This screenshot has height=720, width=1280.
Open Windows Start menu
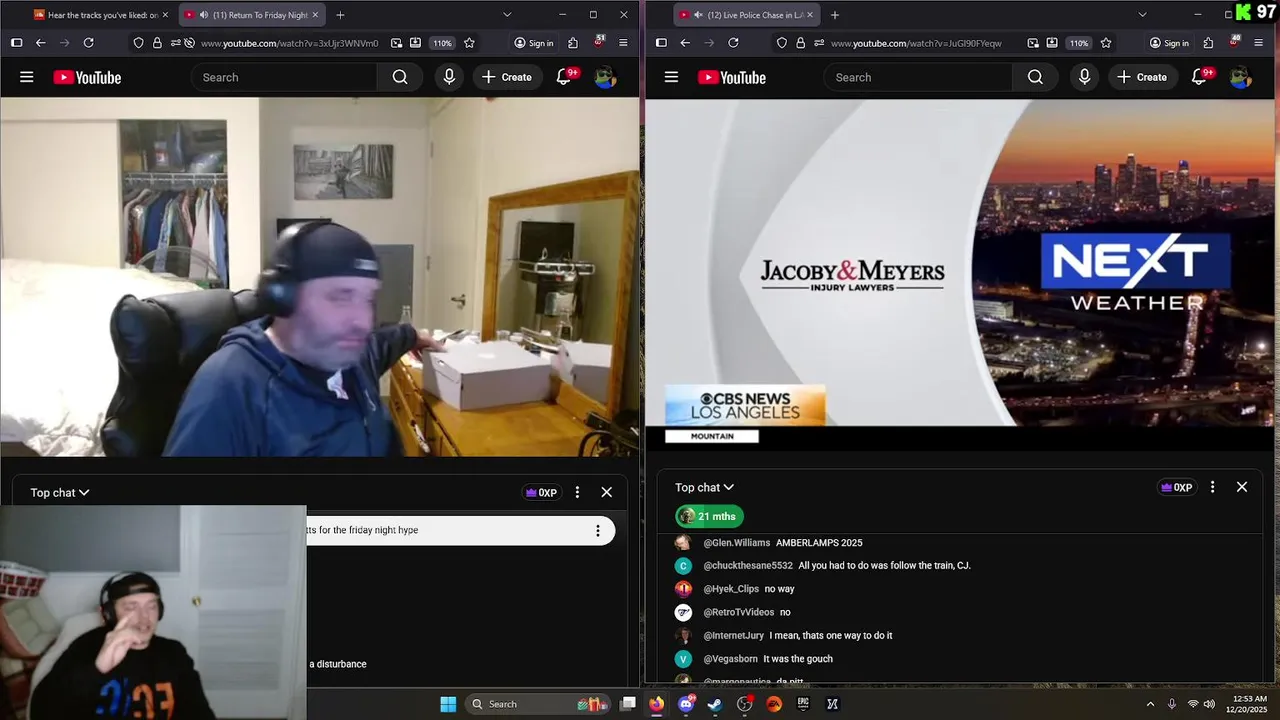pyautogui.click(x=448, y=704)
